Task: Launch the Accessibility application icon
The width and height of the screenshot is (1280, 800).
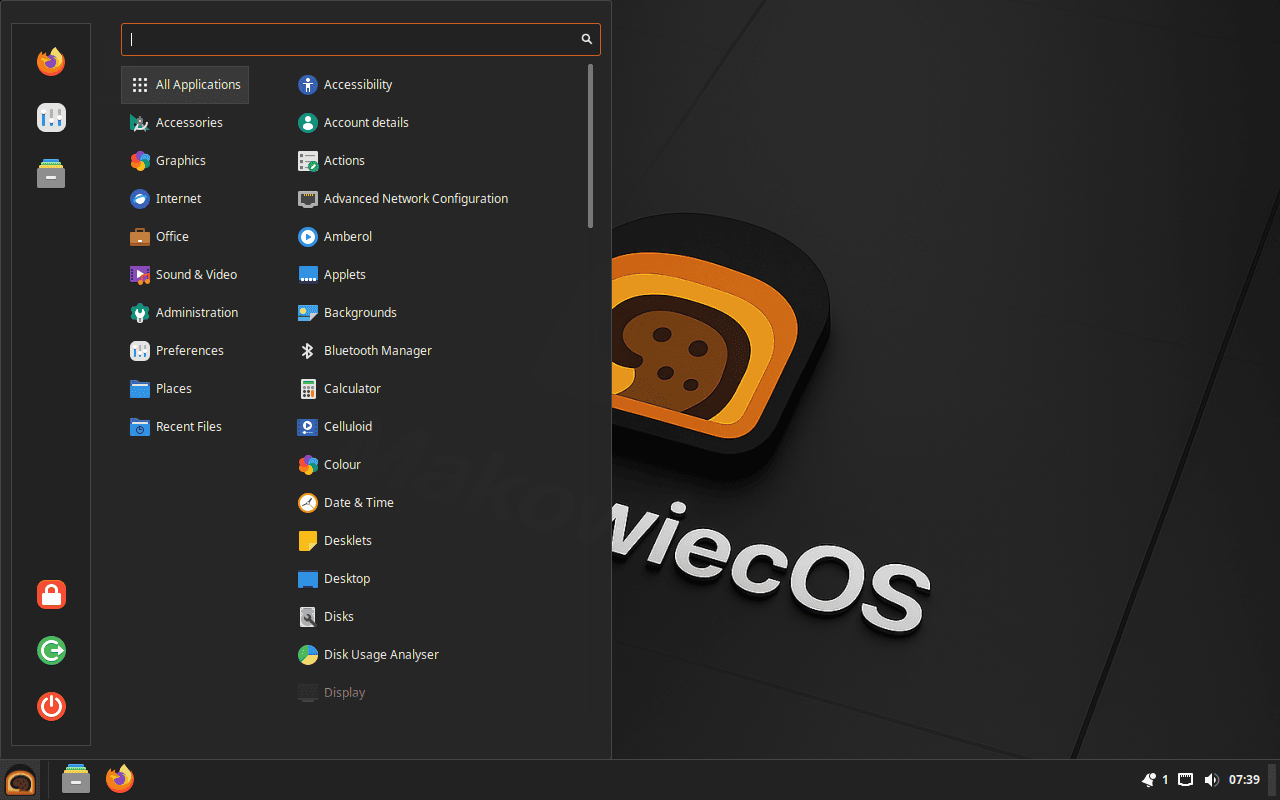Action: [x=308, y=85]
